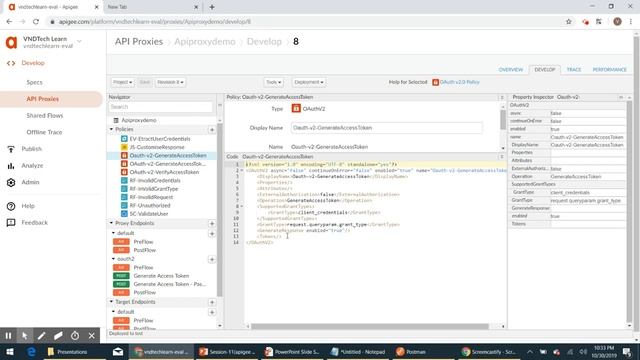This screenshot has height=360, width=640.
Task: Open the Tools dropdown
Action: coord(273,82)
